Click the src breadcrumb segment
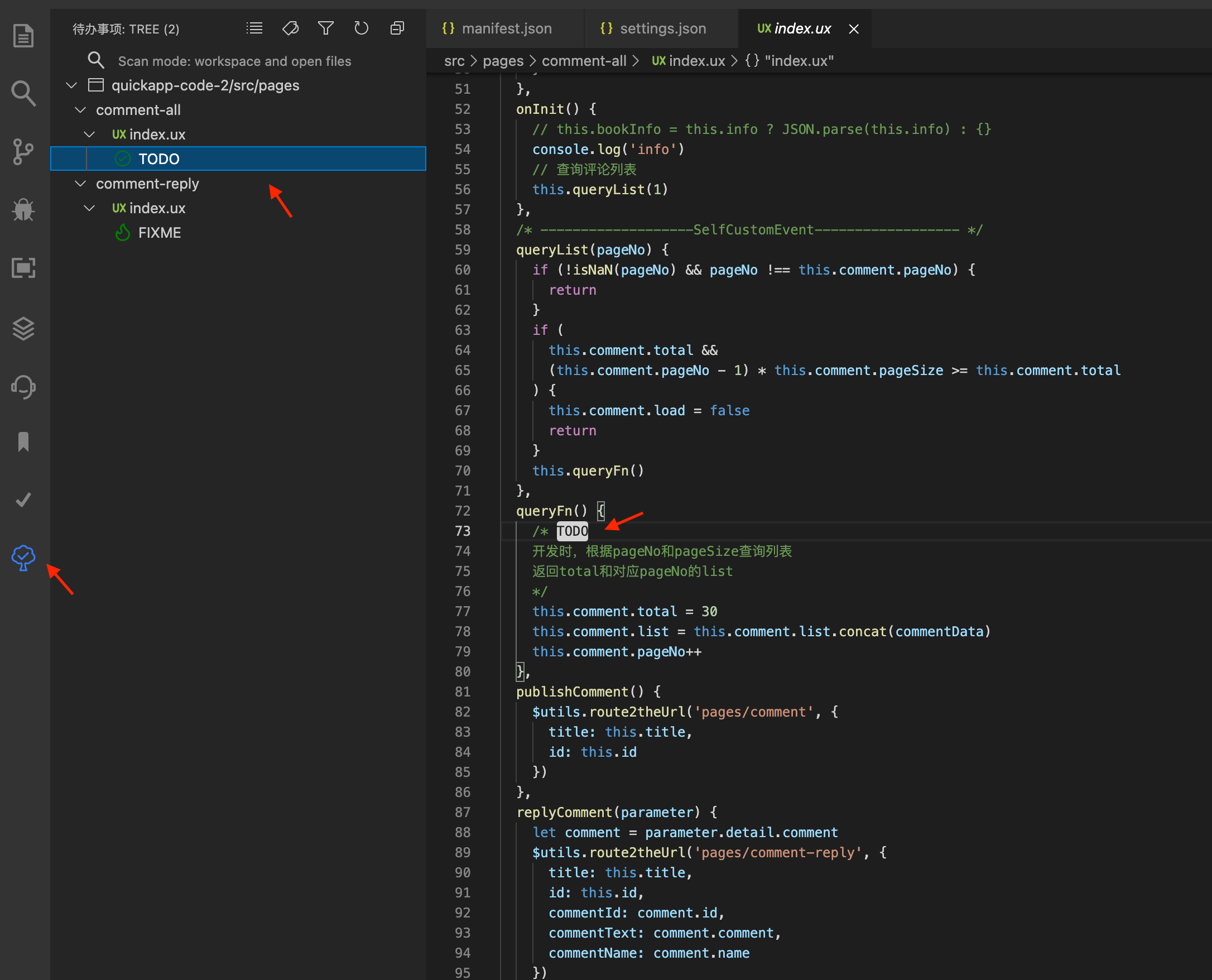1212x980 pixels. (x=454, y=61)
